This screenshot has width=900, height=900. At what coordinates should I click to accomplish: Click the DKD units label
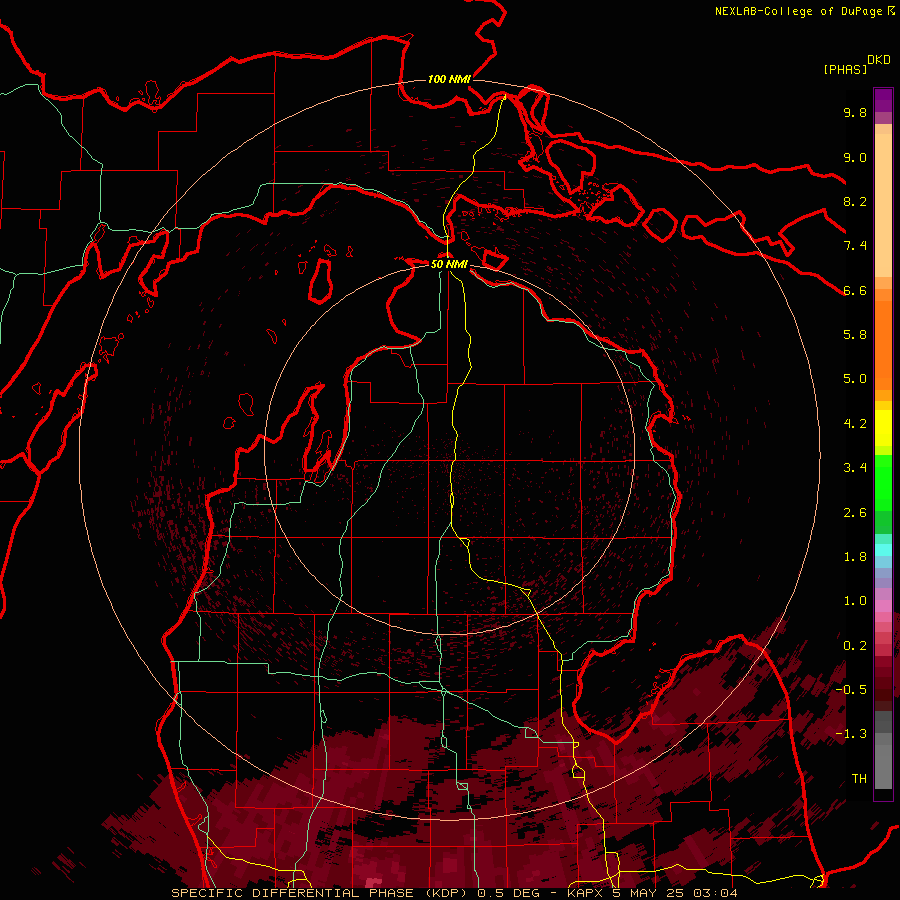click(x=878, y=60)
